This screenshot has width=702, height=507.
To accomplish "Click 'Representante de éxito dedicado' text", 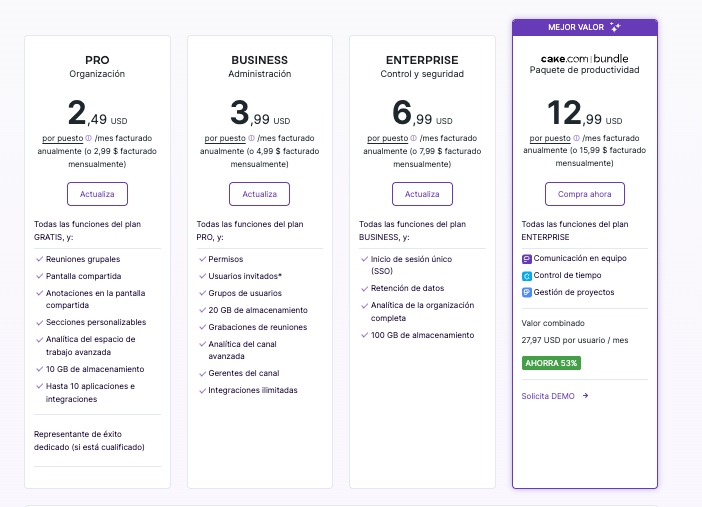I will pos(89,441).
